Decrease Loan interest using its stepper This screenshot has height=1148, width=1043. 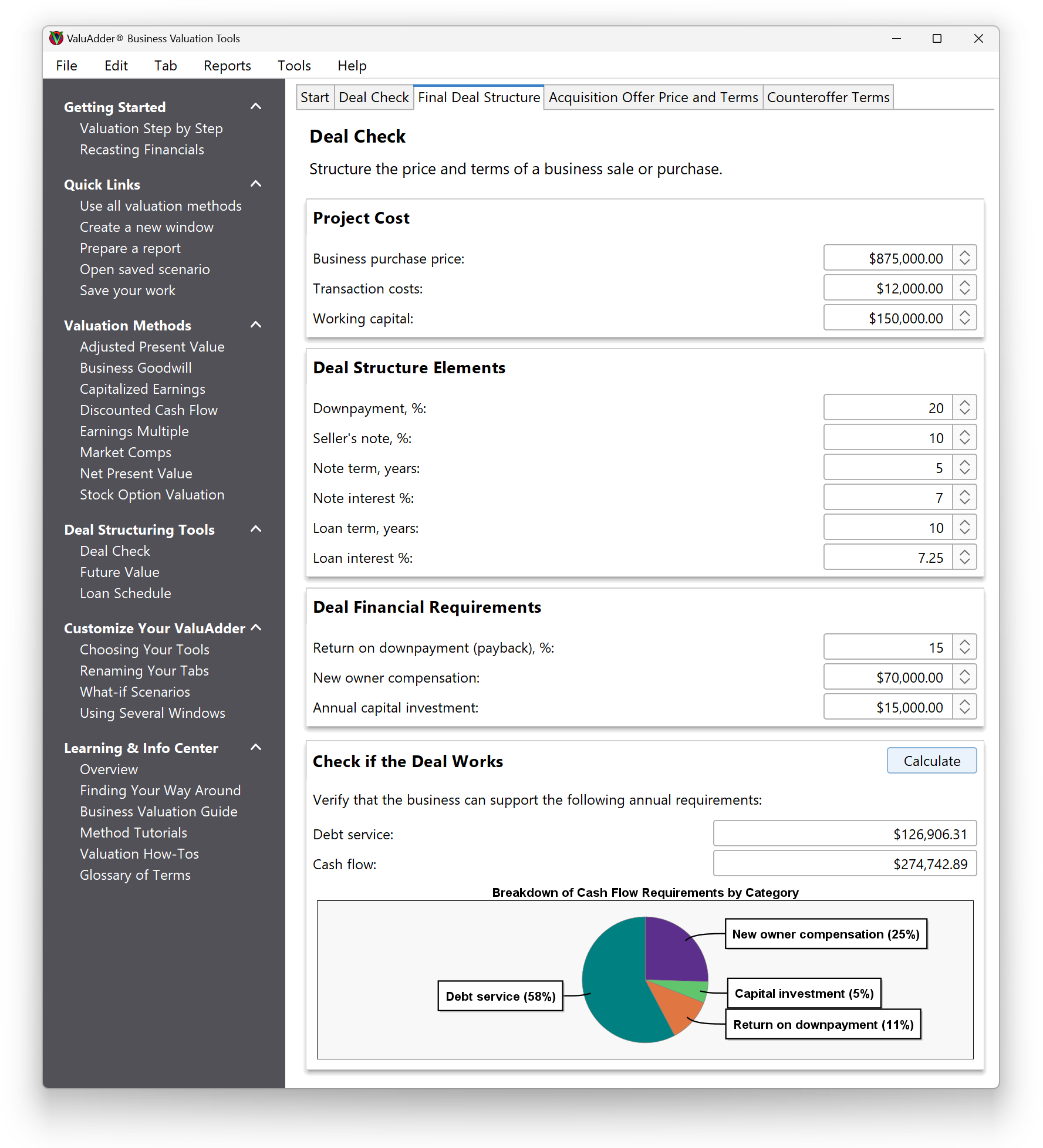964,561
